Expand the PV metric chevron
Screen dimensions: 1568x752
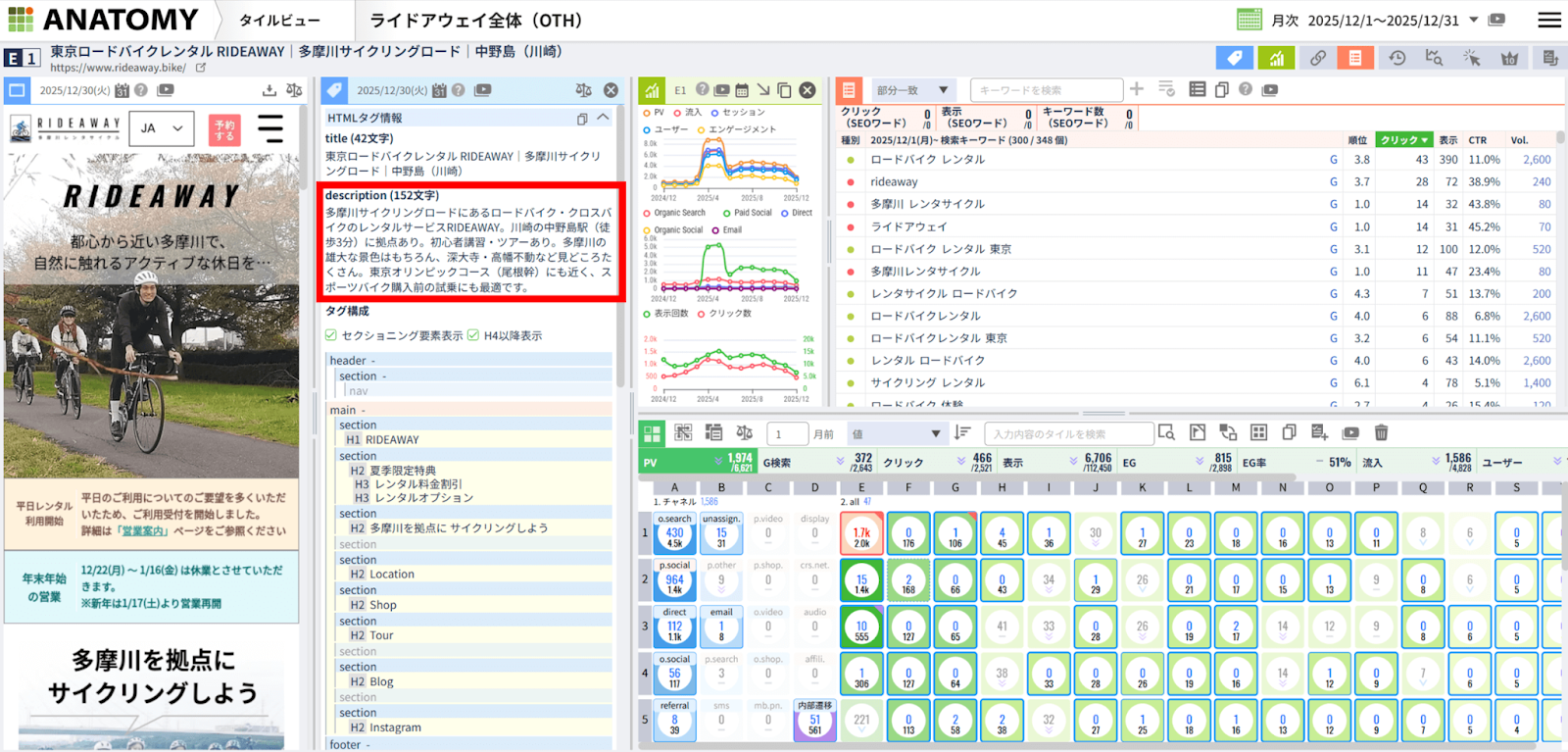[718, 462]
